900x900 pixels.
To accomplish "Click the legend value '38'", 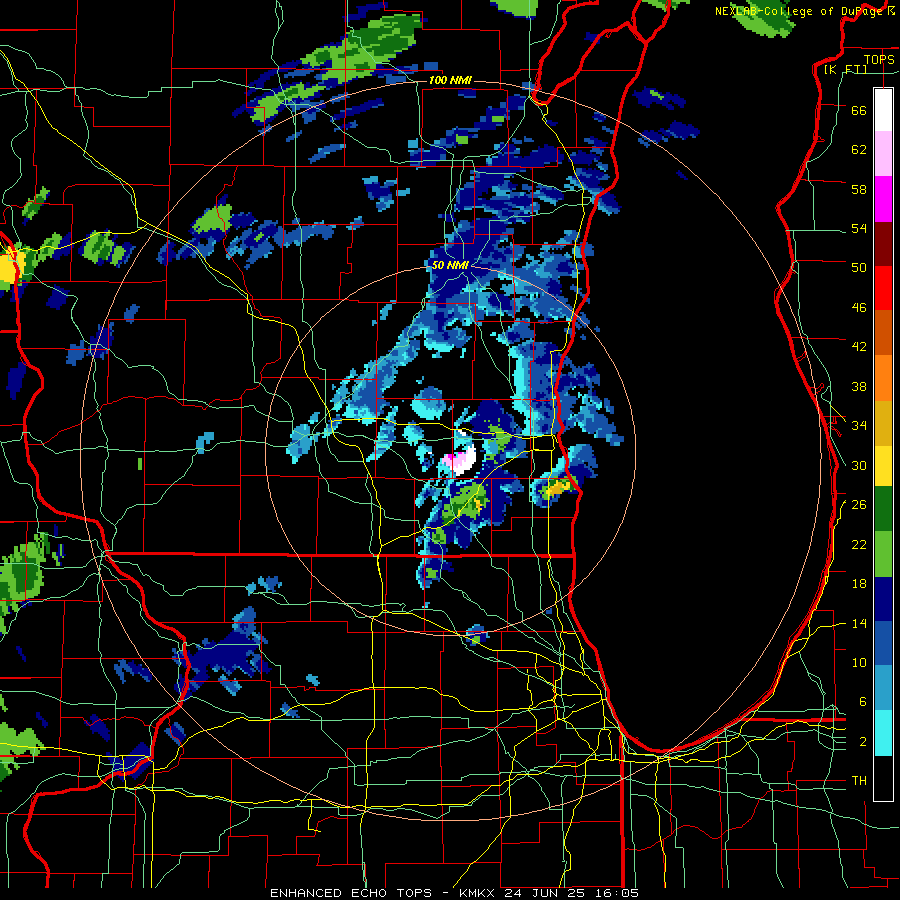I will [859, 386].
